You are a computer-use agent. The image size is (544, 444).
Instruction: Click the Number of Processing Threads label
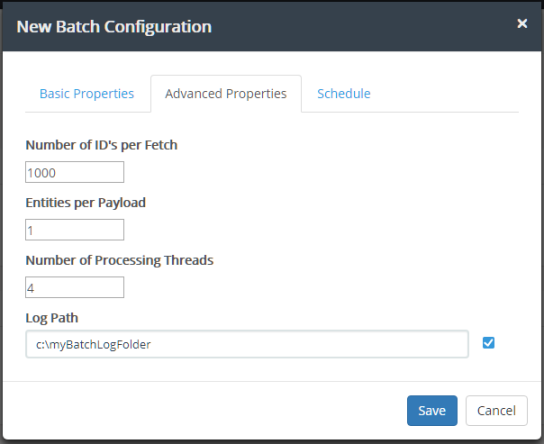[120, 260]
